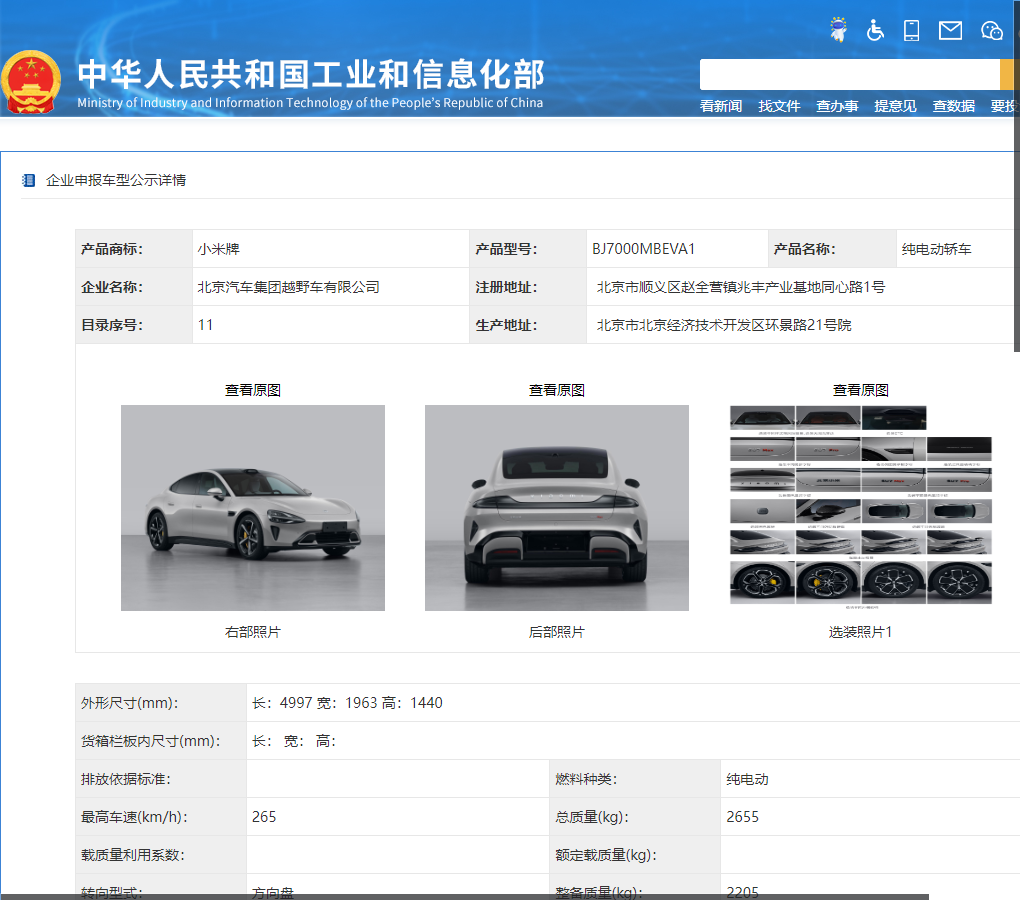Open the optional equipment photo collage
The image size is (1020, 900).
[861, 508]
